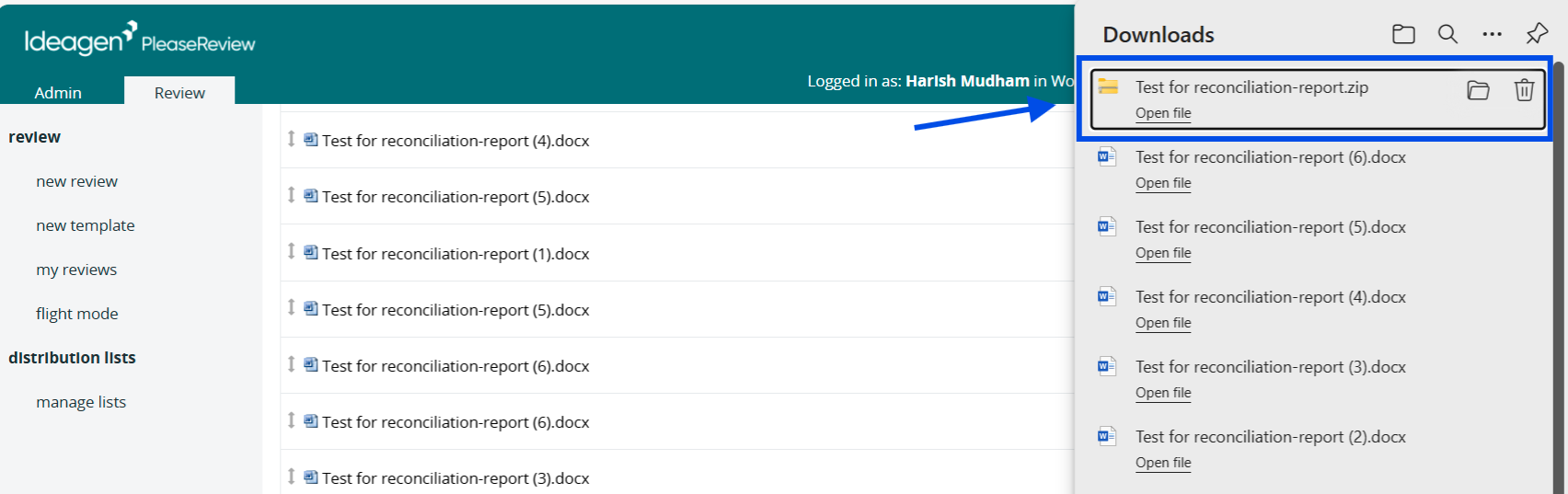This screenshot has height=494, width=1568.
Task: Show reconciliation-report.zip in folder
Action: click(x=1478, y=89)
